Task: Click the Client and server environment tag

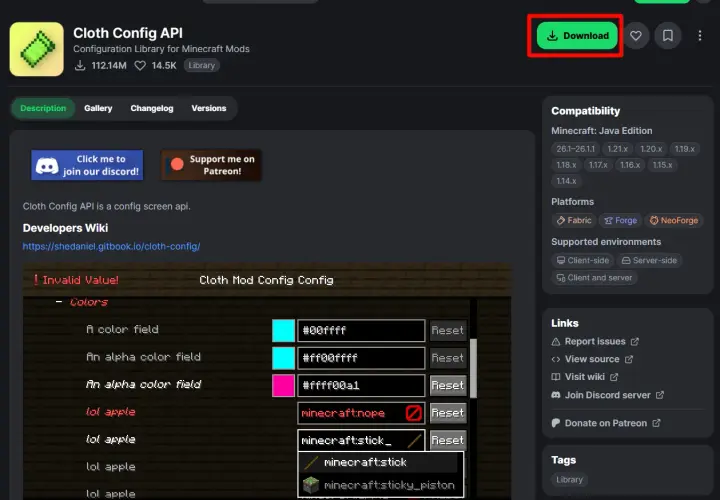Action: point(594,278)
